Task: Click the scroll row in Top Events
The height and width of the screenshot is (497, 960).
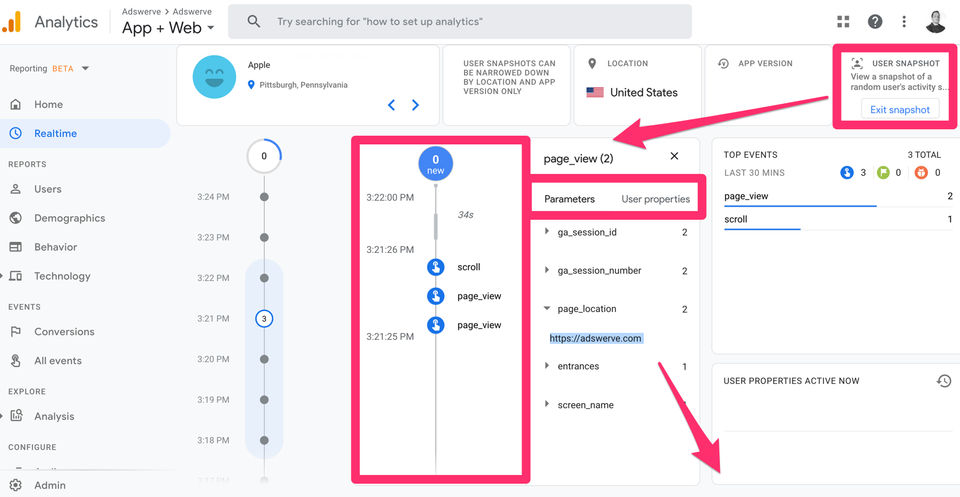Action: (838, 220)
